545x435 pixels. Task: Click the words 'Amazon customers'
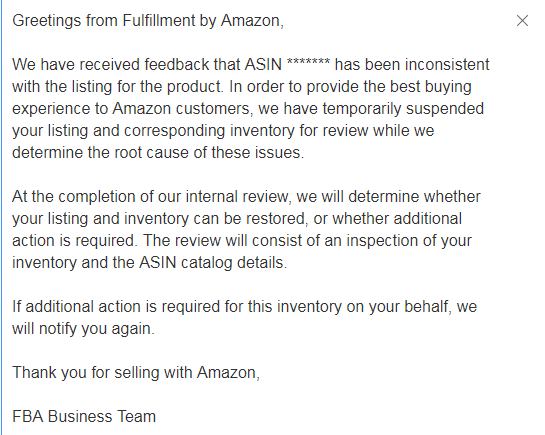click(181, 108)
